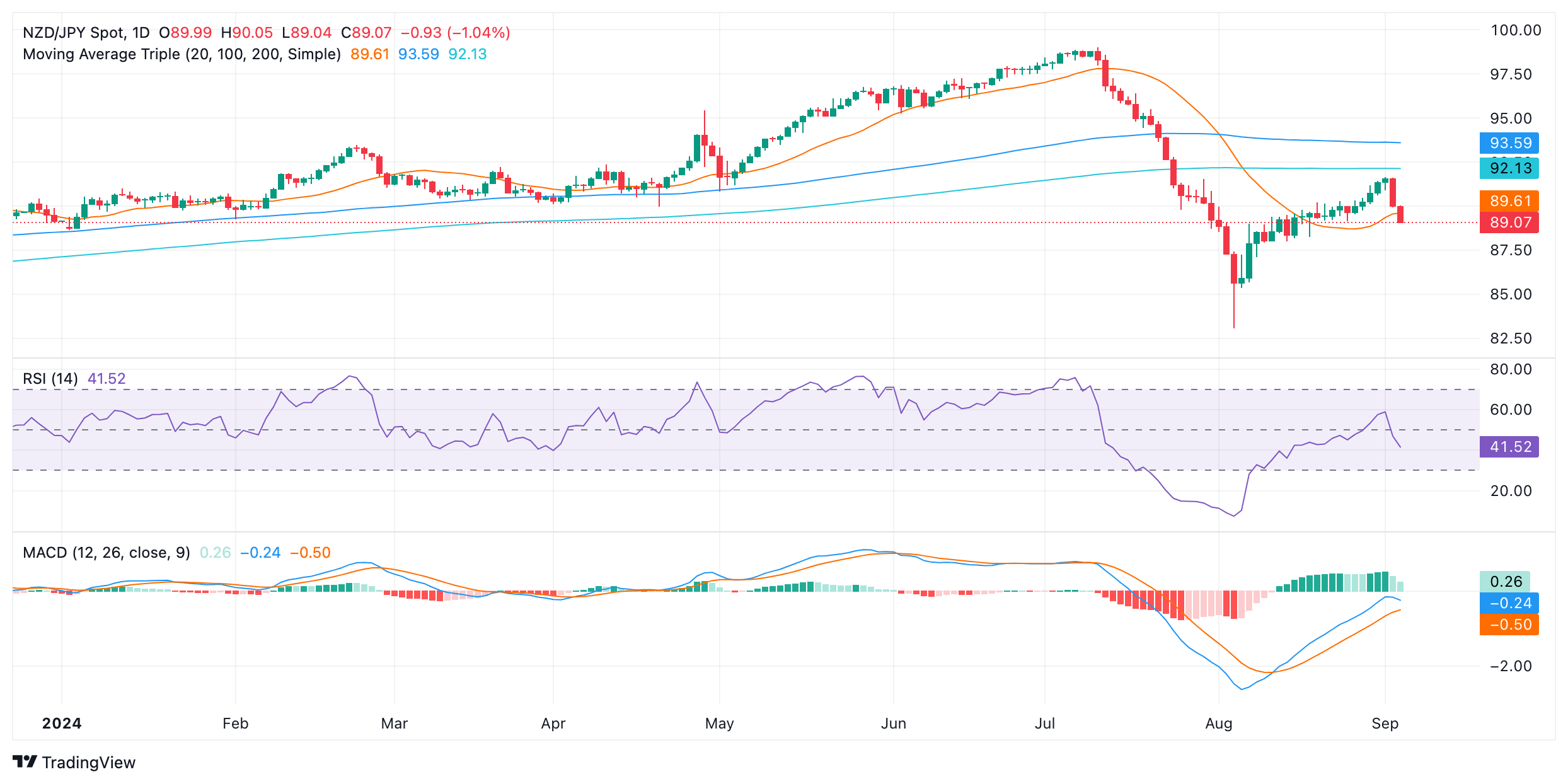
Task: Click the NZD/JPY Spot, 1D title
Action: point(86,33)
